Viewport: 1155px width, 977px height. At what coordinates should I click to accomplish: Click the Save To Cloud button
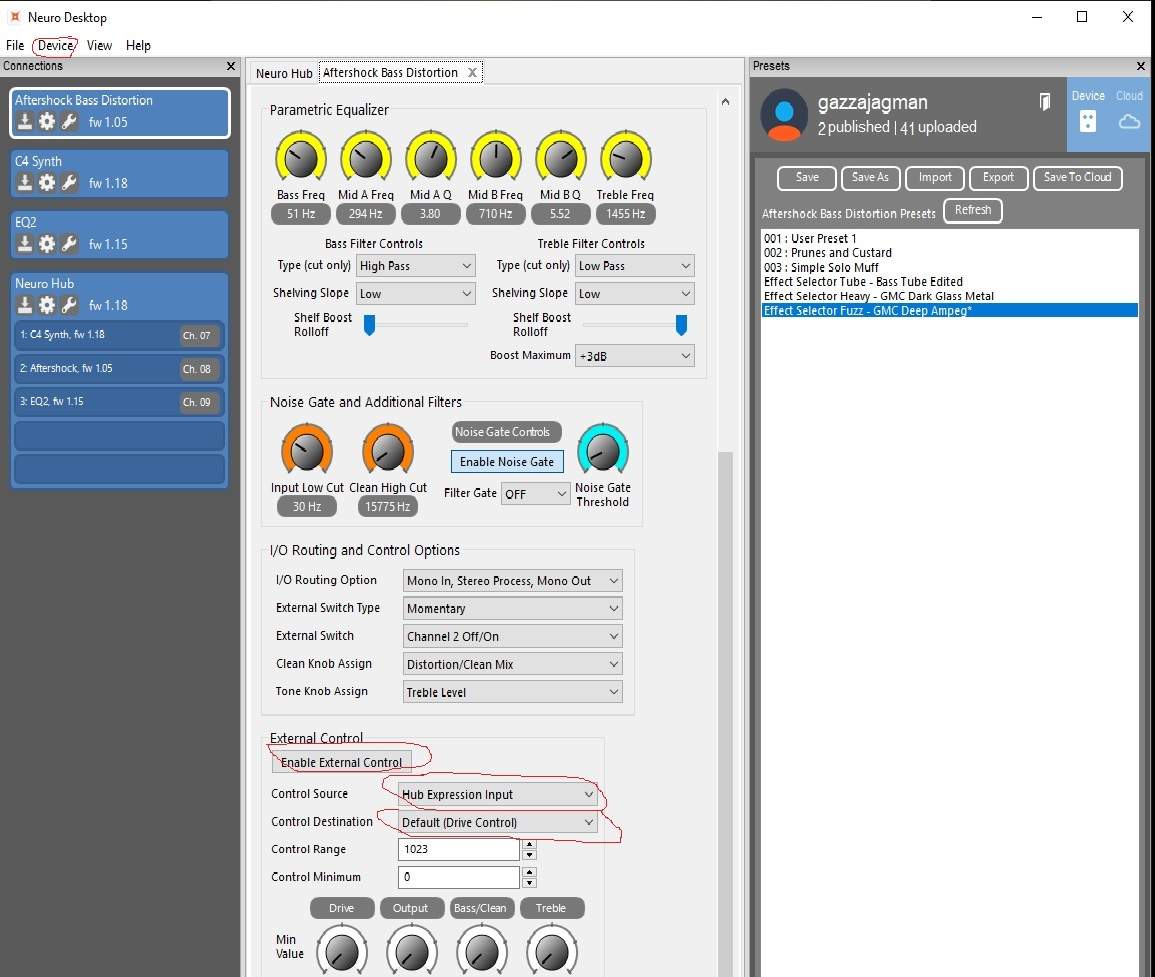tap(1077, 178)
